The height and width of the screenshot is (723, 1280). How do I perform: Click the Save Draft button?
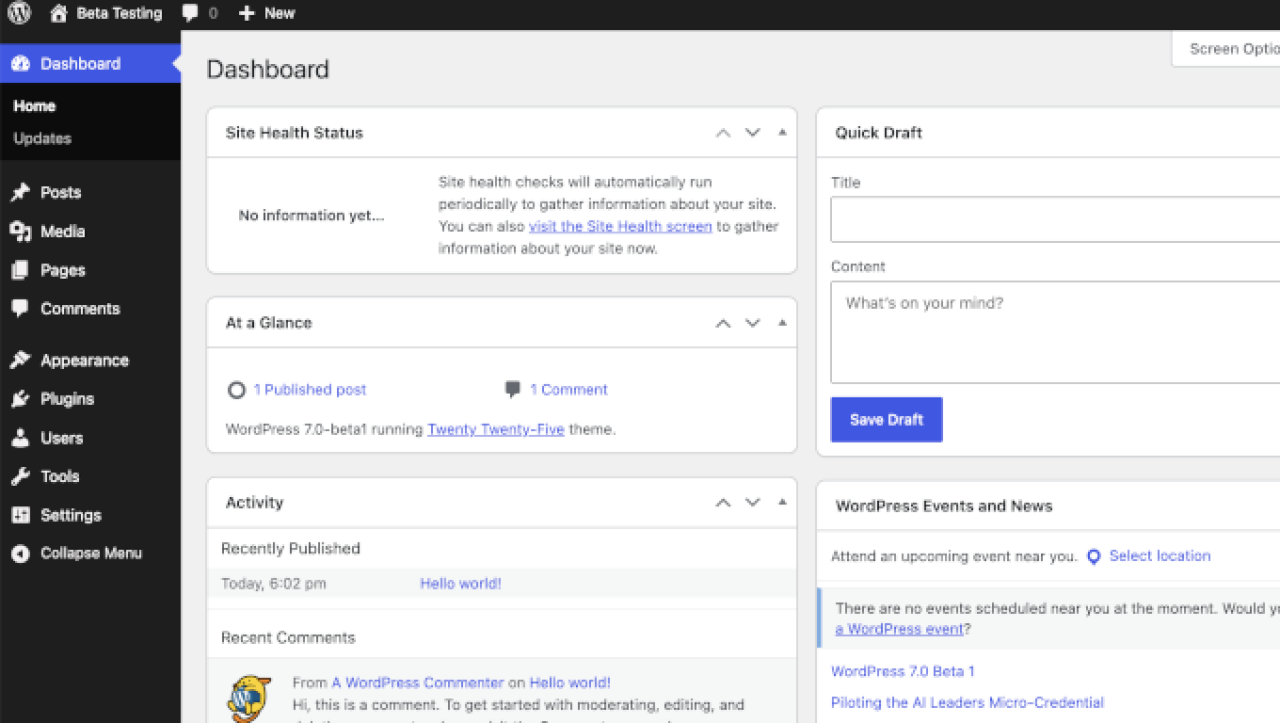coord(886,420)
